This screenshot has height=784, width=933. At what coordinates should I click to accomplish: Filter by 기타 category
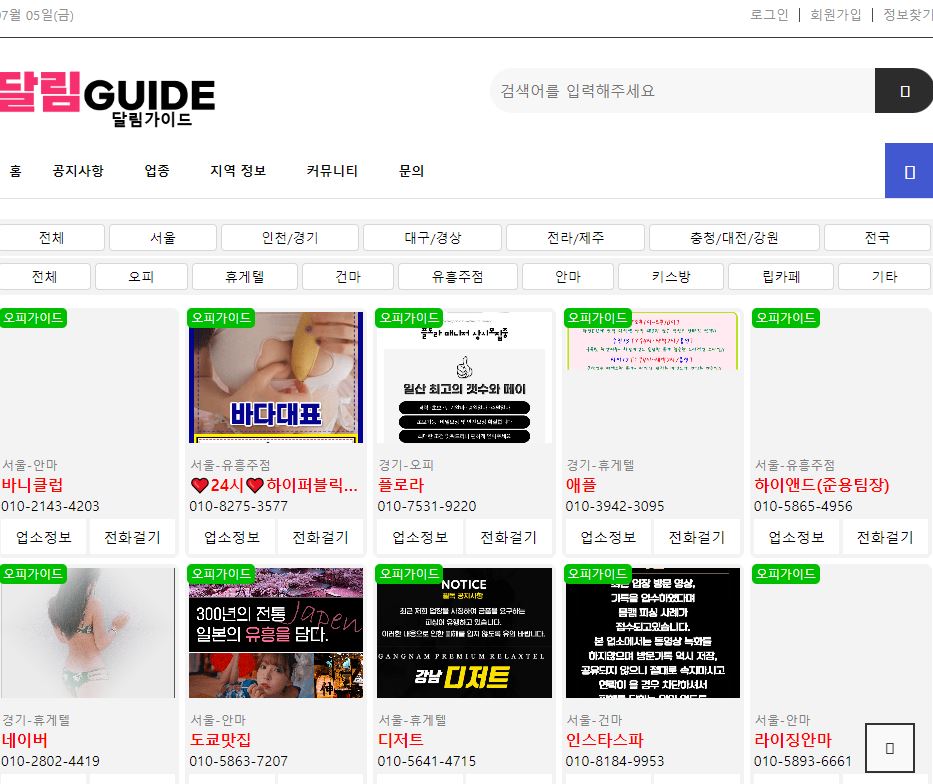(884, 277)
